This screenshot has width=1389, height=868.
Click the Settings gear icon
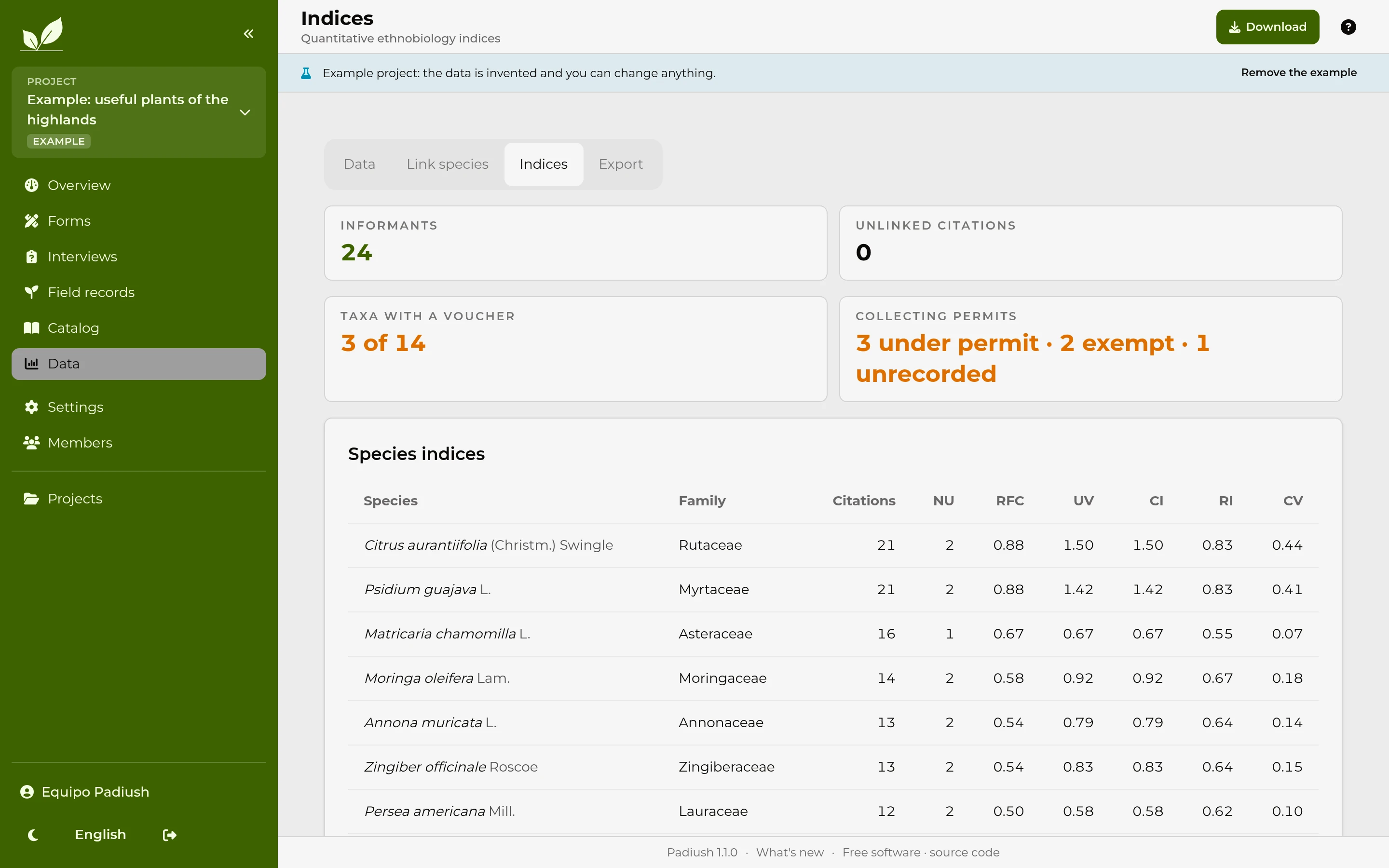31,407
